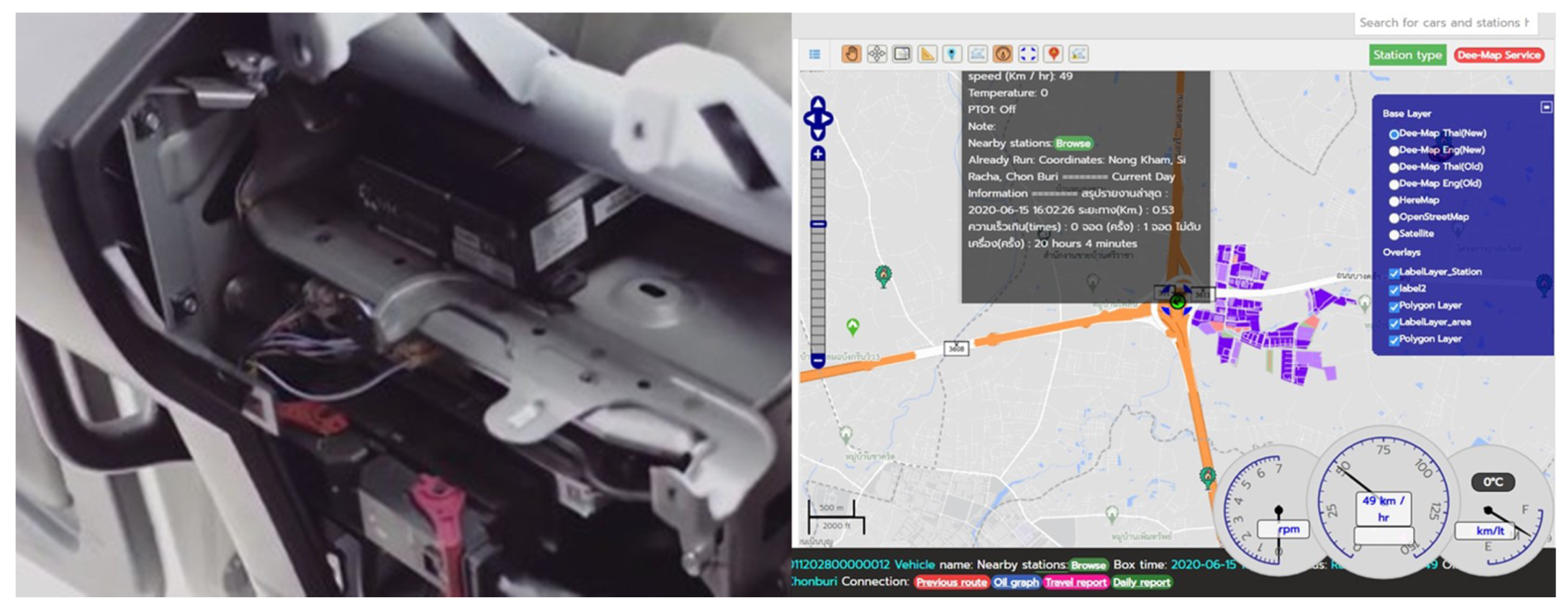Open the list menu icon
This screenshot has width=1568, height=609.
point(815,54)
